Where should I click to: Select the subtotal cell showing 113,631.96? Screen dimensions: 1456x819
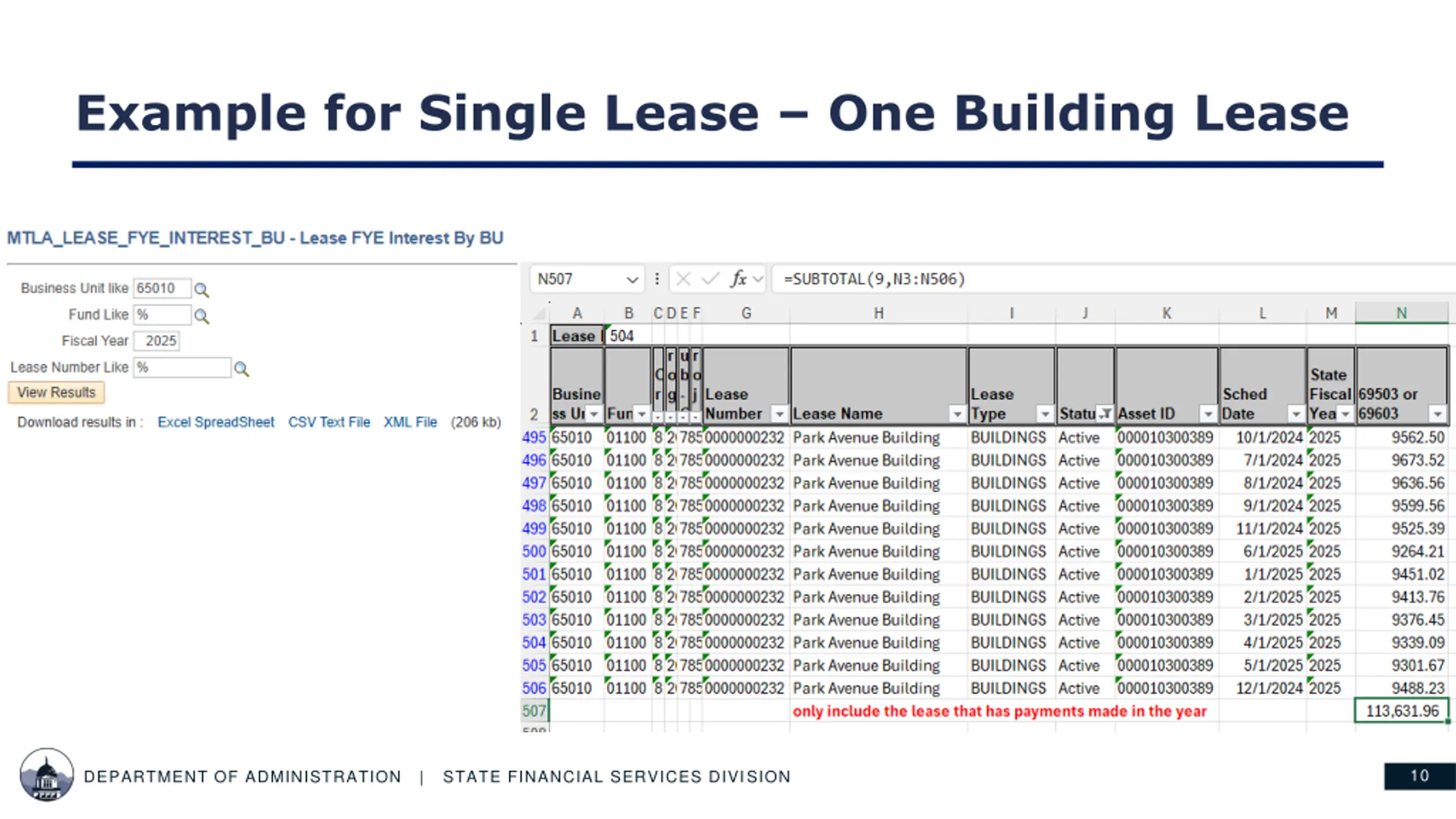tap(1401, 711)
